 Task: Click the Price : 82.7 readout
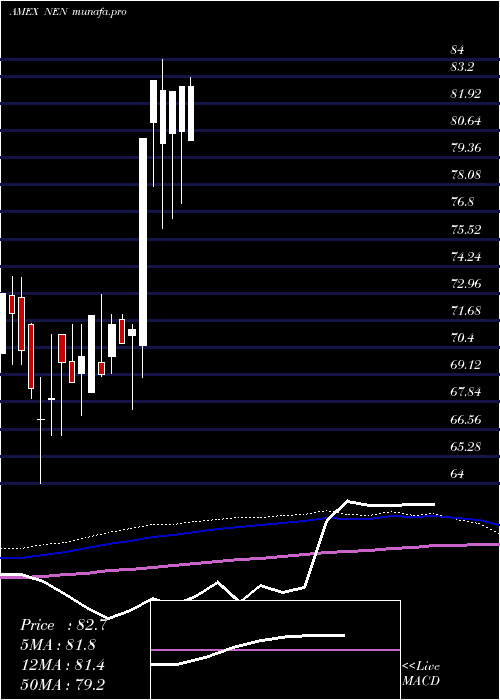coord(63,625)
